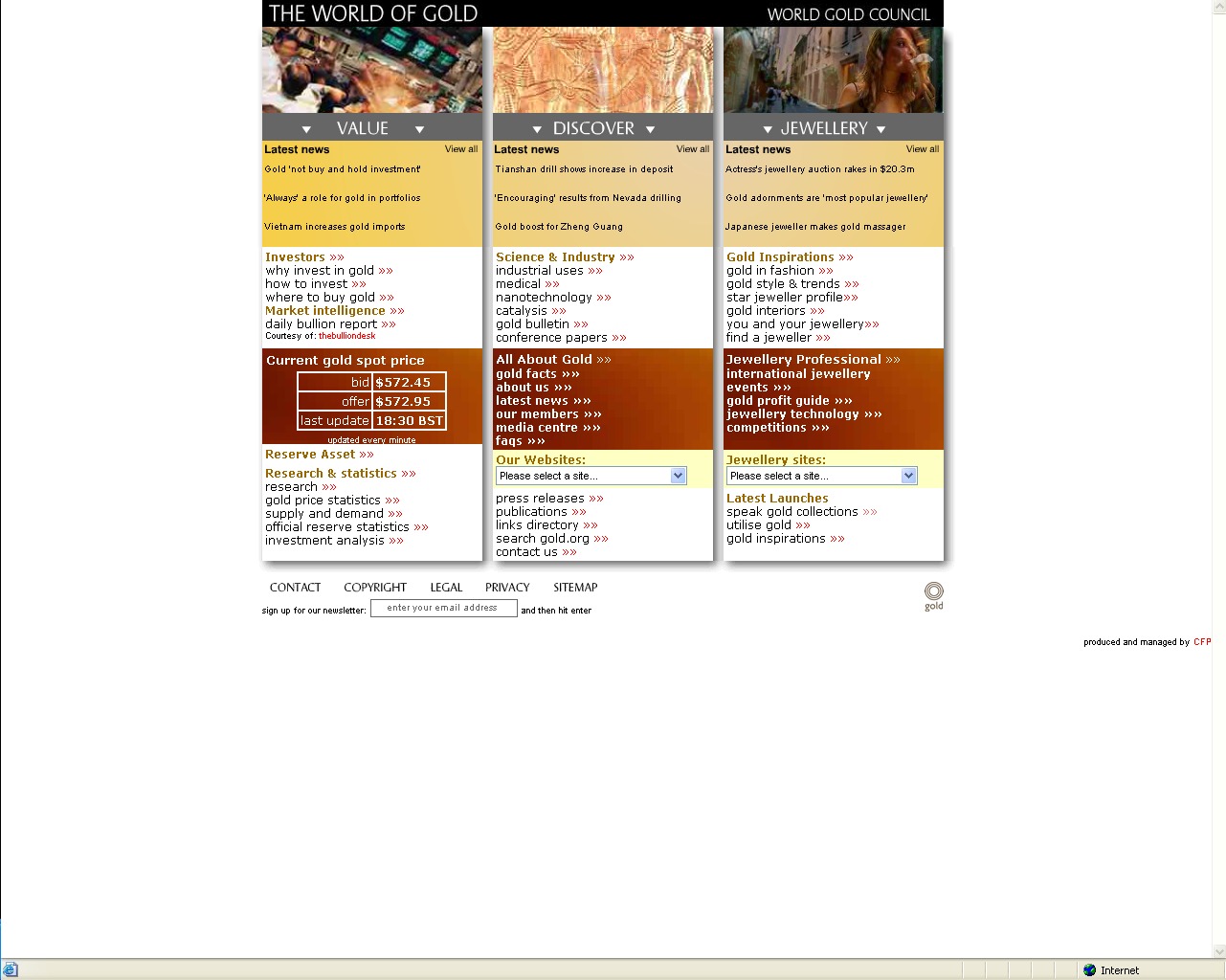The height and width of the screenshot is (980, 1226).
Task: Open the CONTACT footer menu item
Action: click(295, 588)
